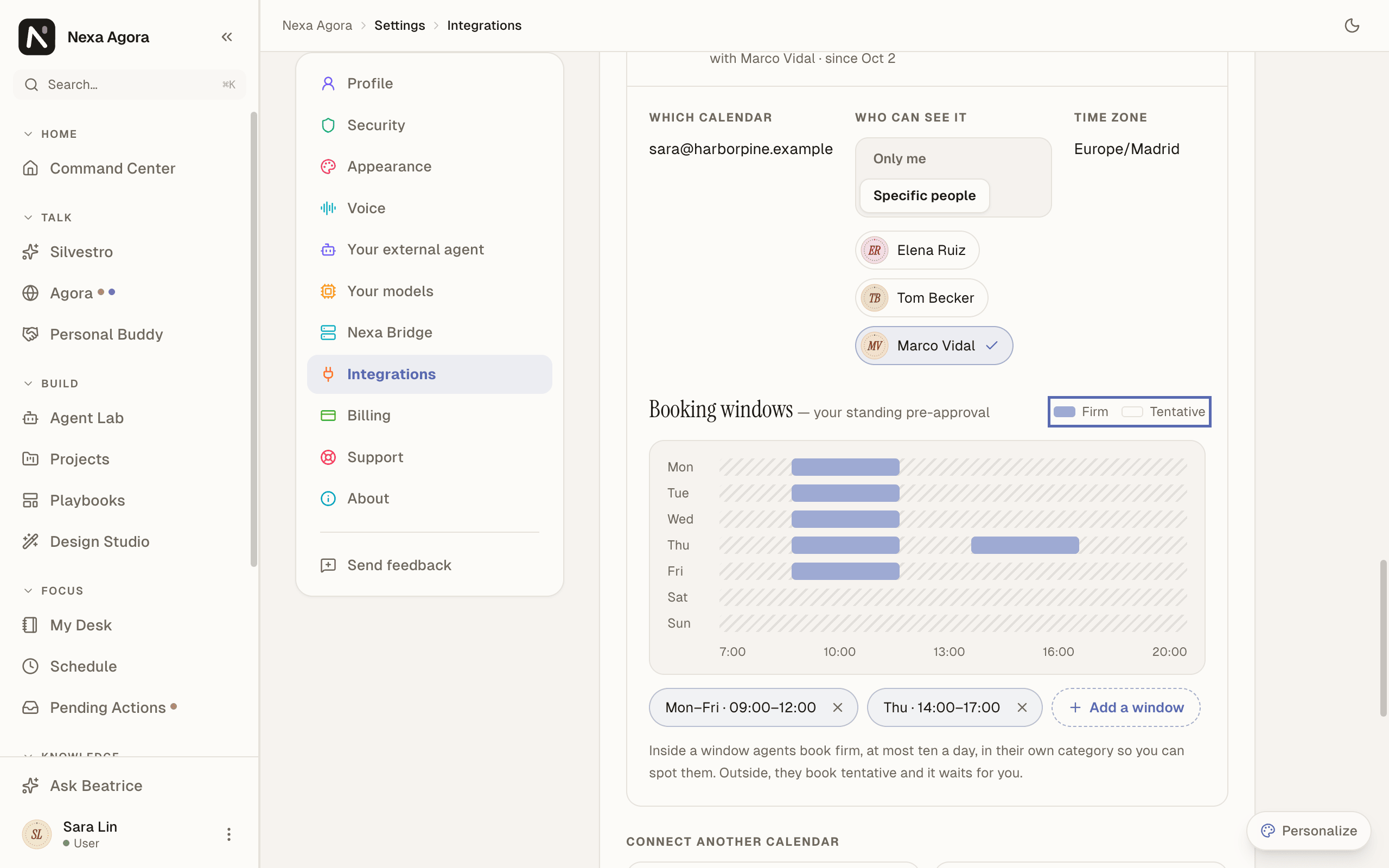Open Silvestro sparkle icon
This screenshot has width=1389, height=868.
(30, 251)
